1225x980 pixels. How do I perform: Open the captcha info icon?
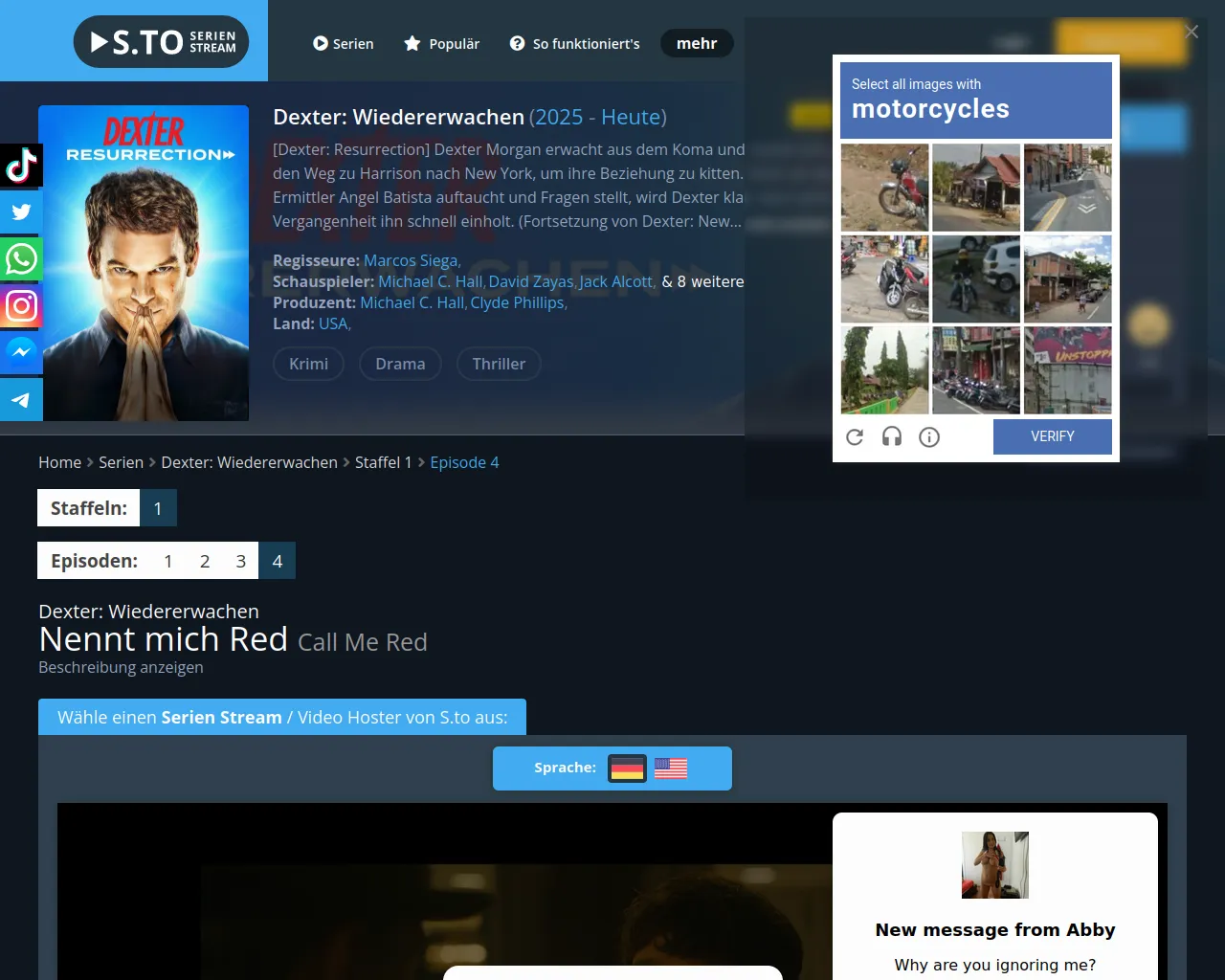coord(929,437)
